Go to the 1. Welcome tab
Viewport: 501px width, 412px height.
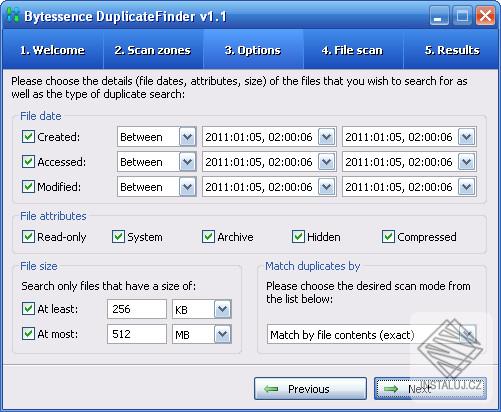click(53, 50)
